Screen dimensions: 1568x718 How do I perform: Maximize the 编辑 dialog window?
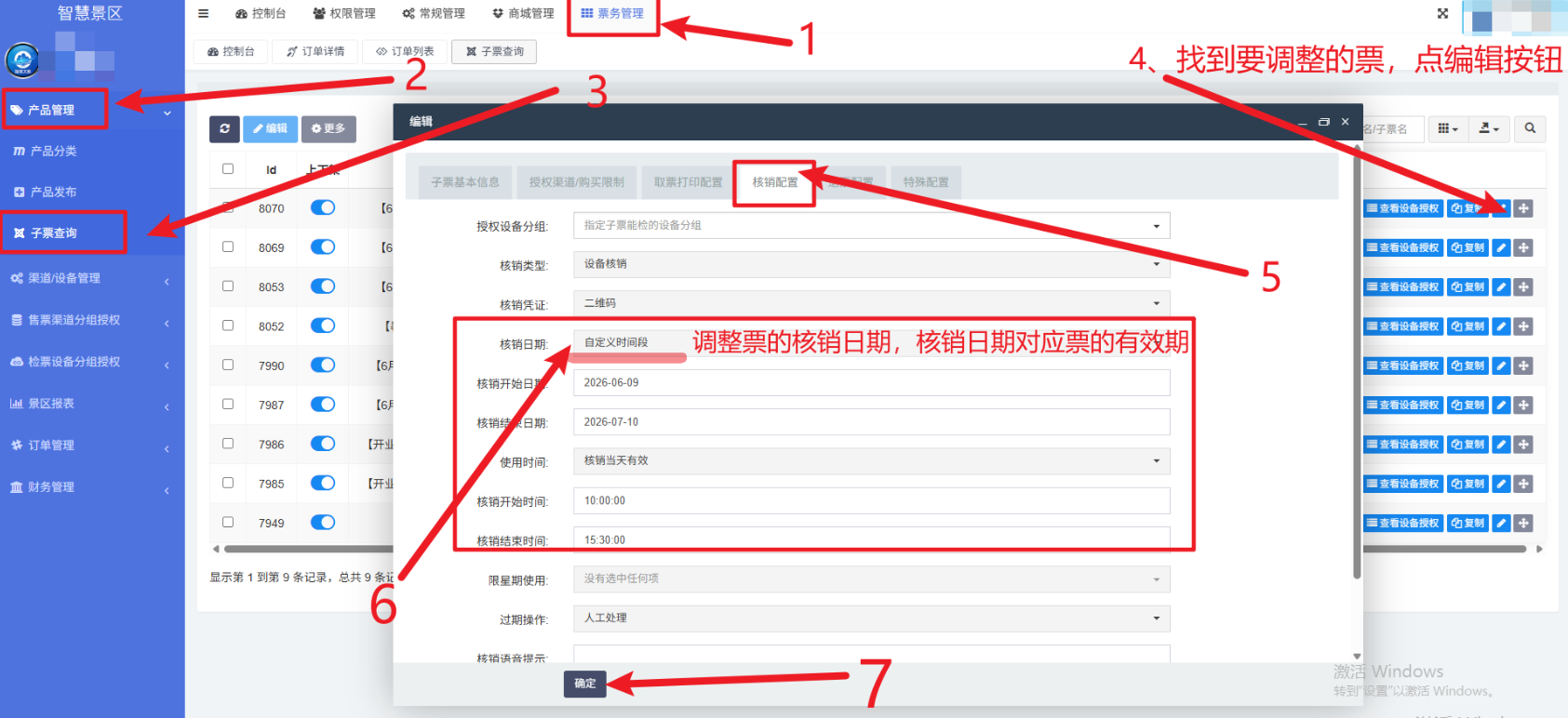(x=1323, y=122)
